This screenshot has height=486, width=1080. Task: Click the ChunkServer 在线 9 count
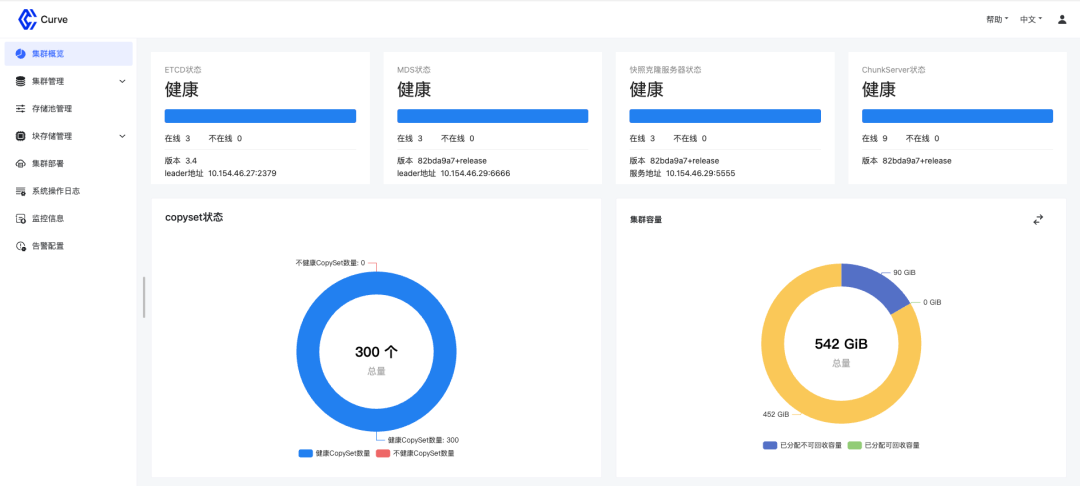pyautogui.click(x=875, y=138)
